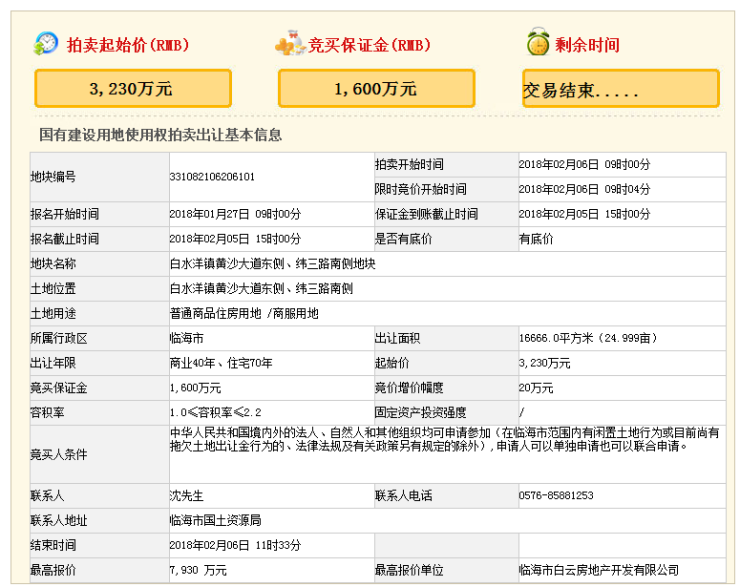Click contact address 临海市国土资源局
Viewport: 740px width, 587px height.
215,521
